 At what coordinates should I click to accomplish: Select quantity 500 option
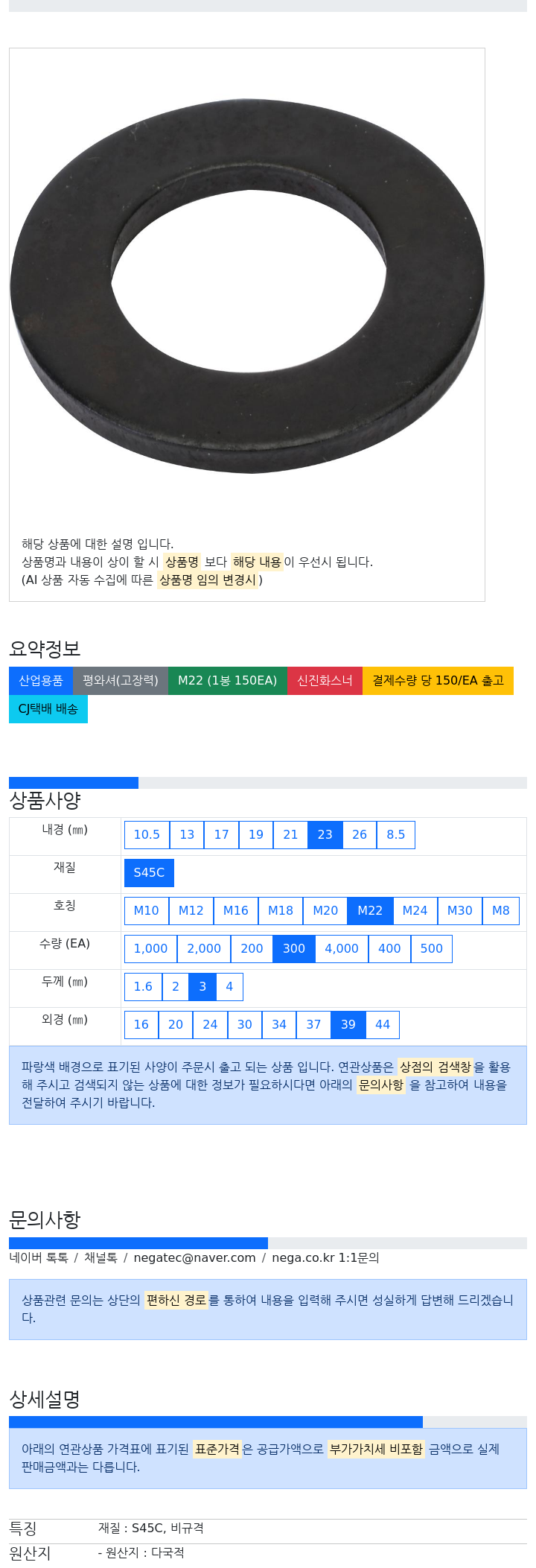point(432,949)
